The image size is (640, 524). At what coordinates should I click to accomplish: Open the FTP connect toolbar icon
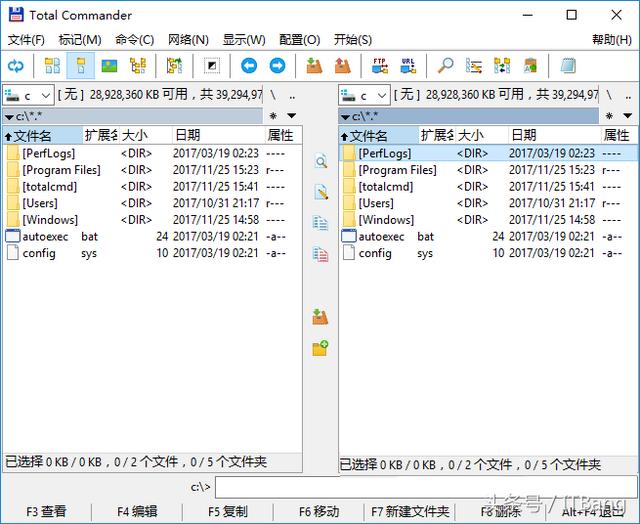[x=380, y=66]
